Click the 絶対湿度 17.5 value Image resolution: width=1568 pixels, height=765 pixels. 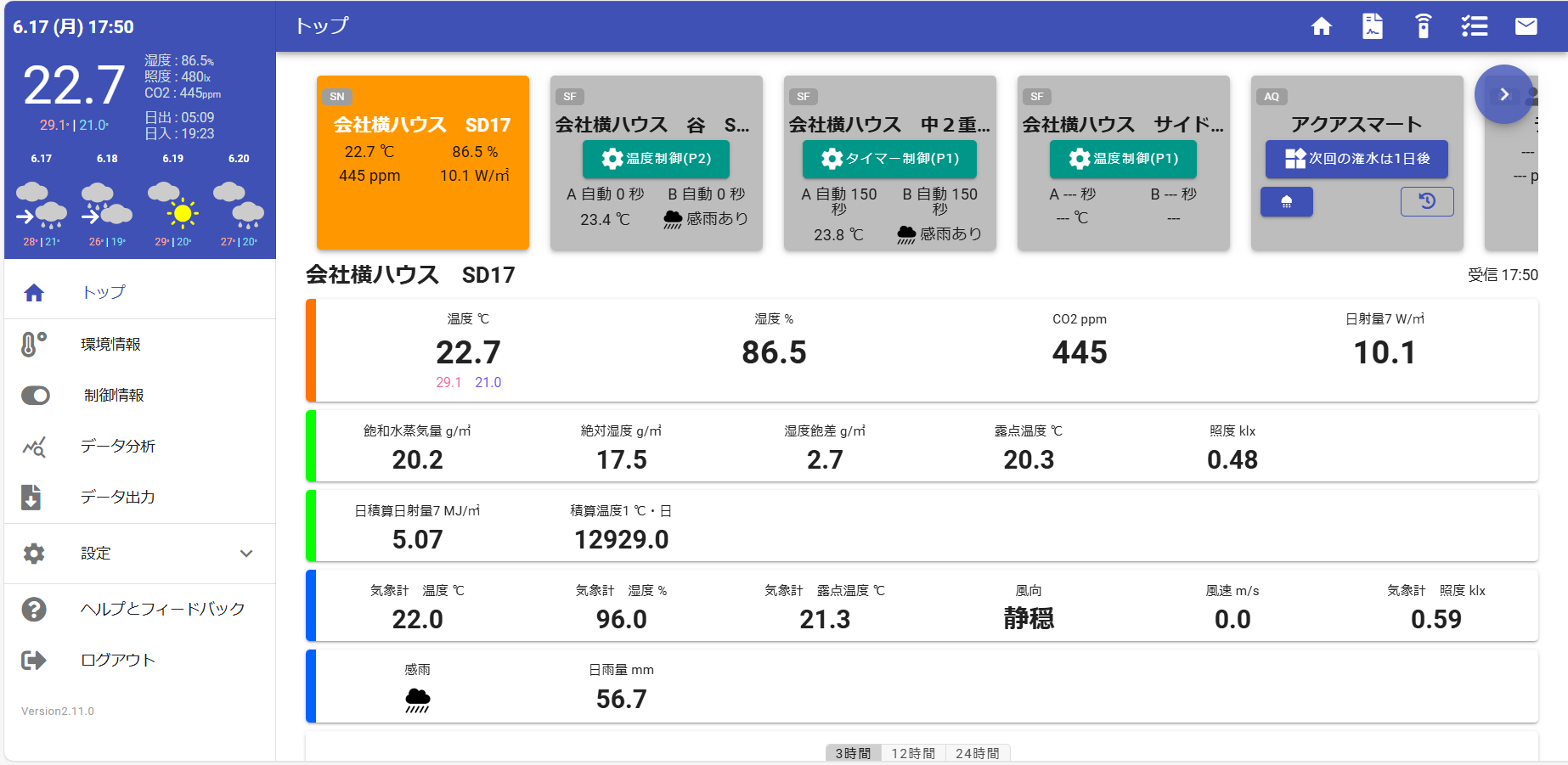621,459
